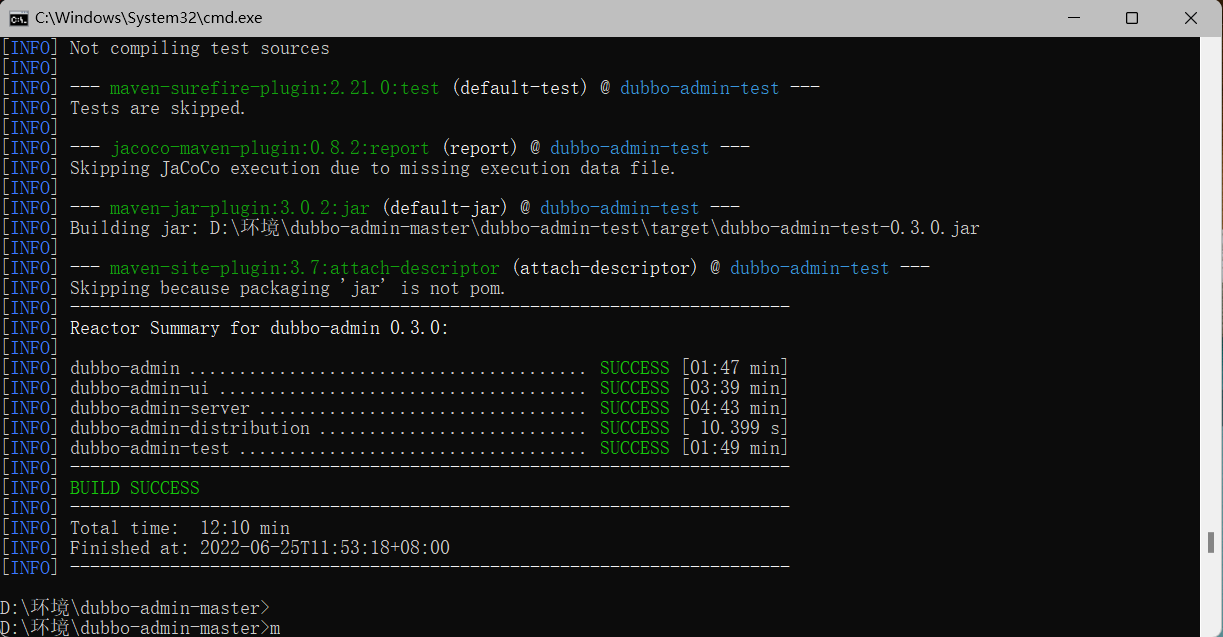Click the maven-site-plugin:3.7:attach-descriptor text

304,268
